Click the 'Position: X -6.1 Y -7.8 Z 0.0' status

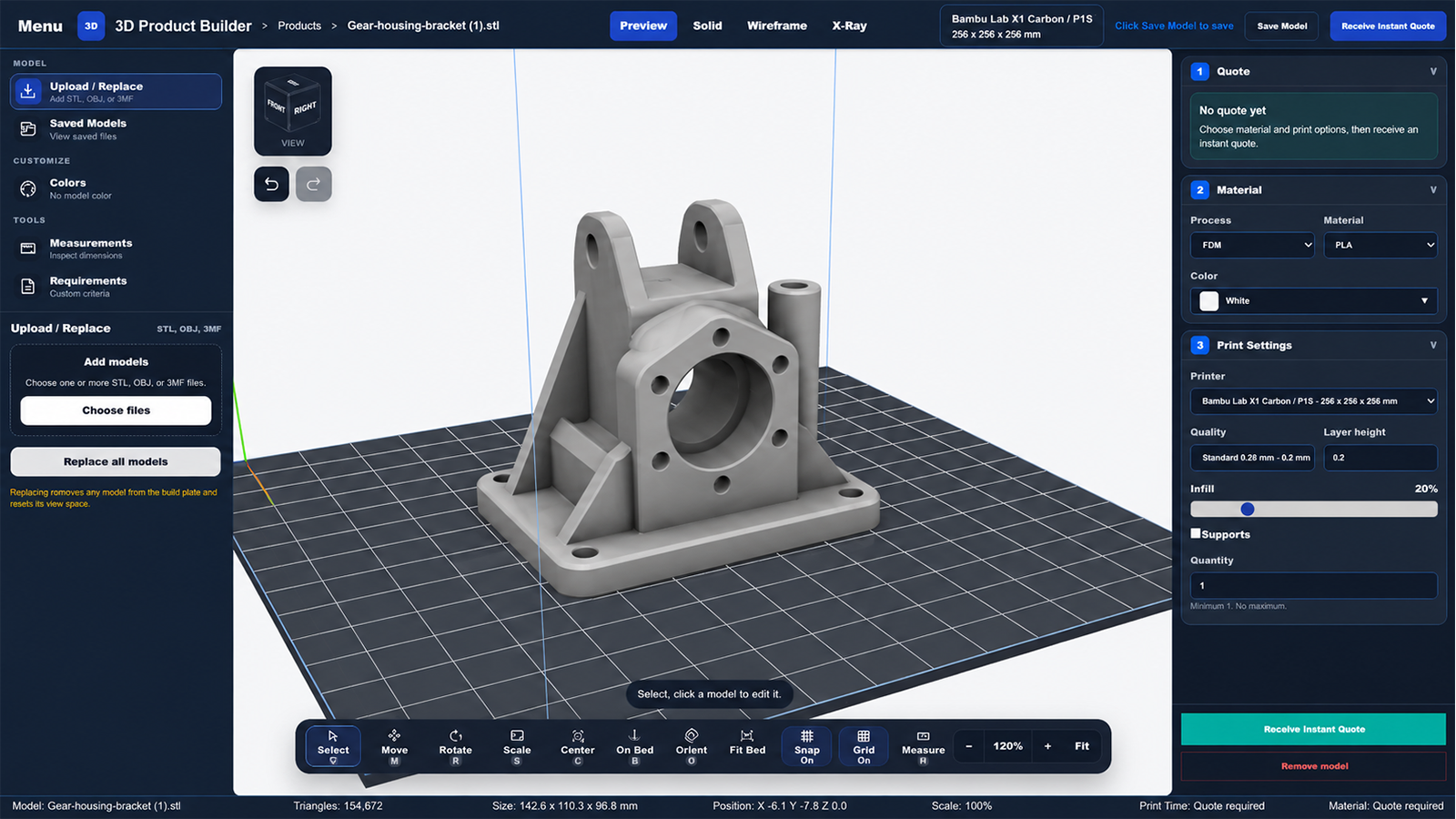[x=780, y=806]
